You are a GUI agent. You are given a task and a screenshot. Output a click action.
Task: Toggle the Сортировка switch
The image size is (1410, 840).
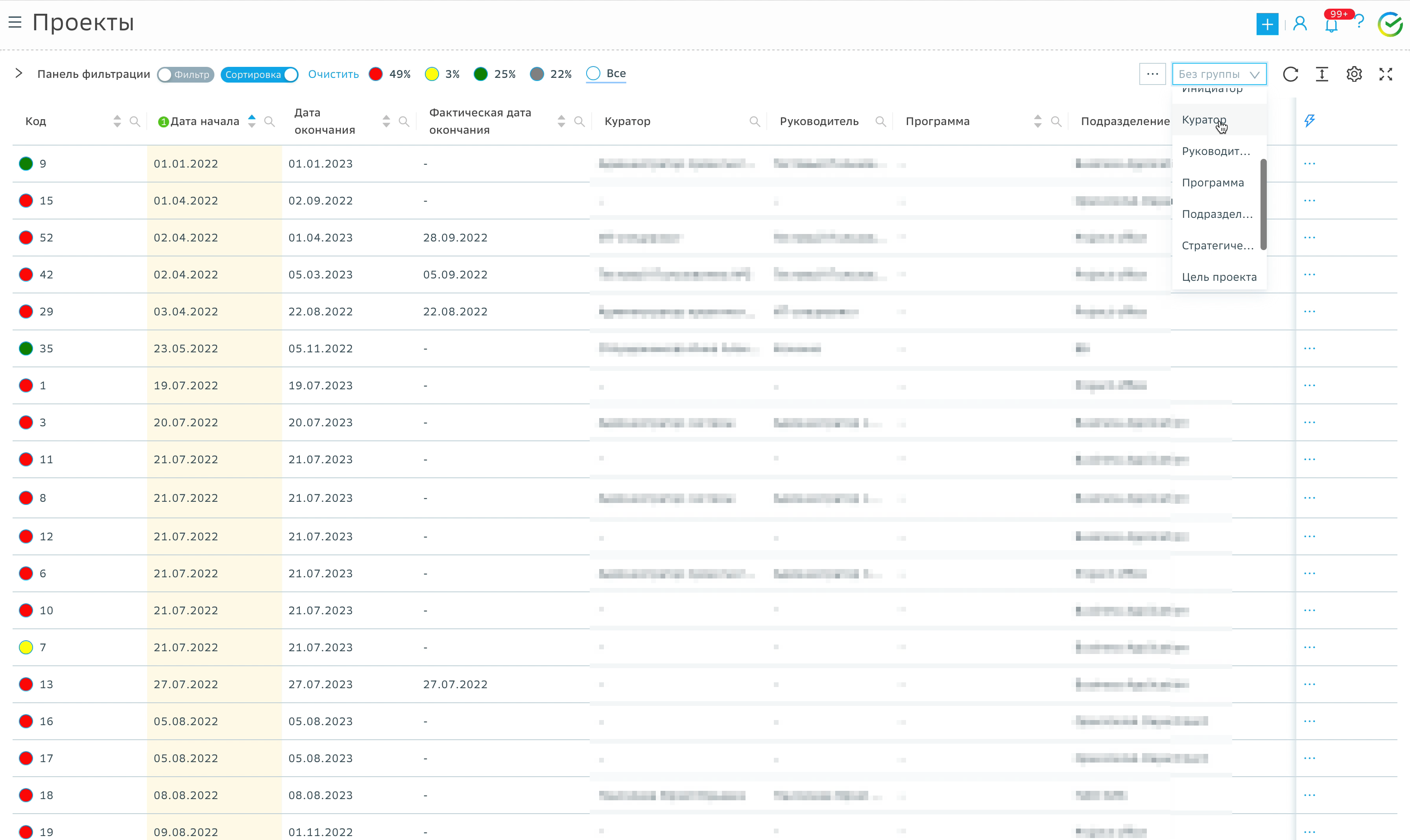259,75
